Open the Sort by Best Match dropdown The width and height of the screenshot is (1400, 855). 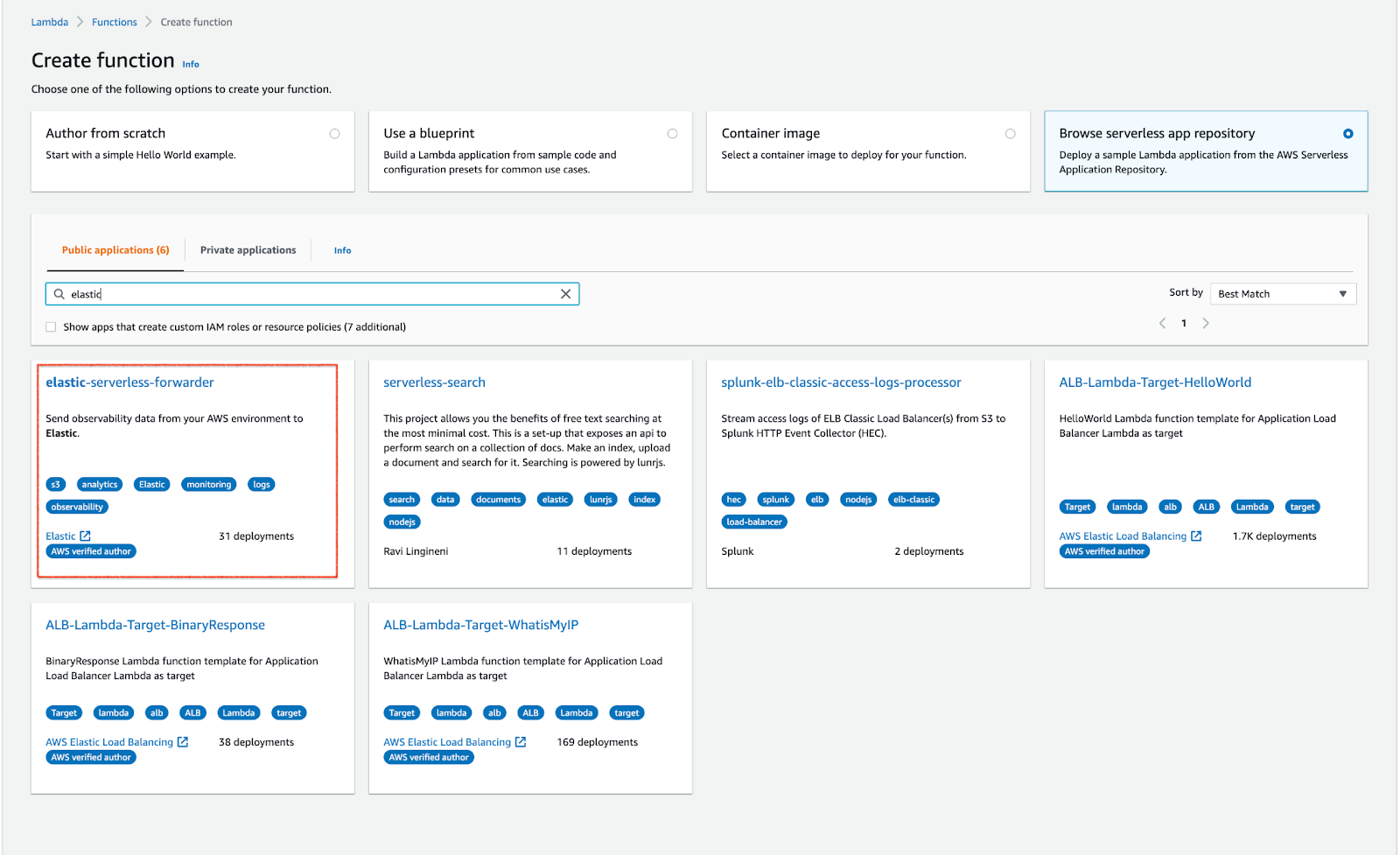1282,293
